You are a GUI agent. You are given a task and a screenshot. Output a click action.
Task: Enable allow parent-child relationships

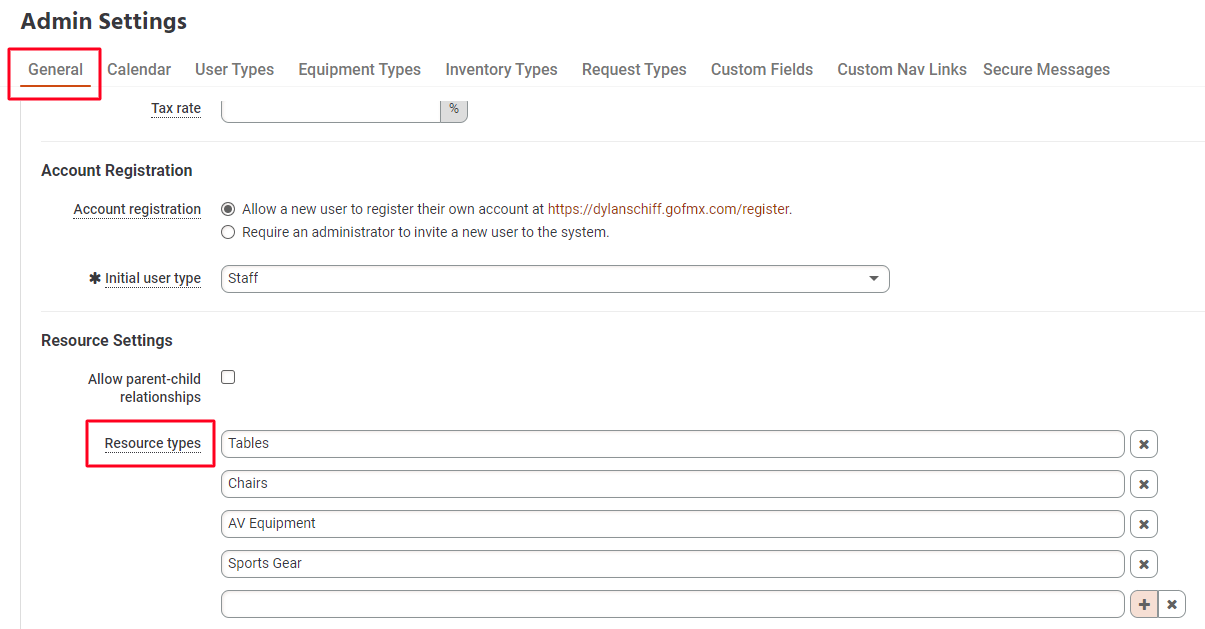228,377
